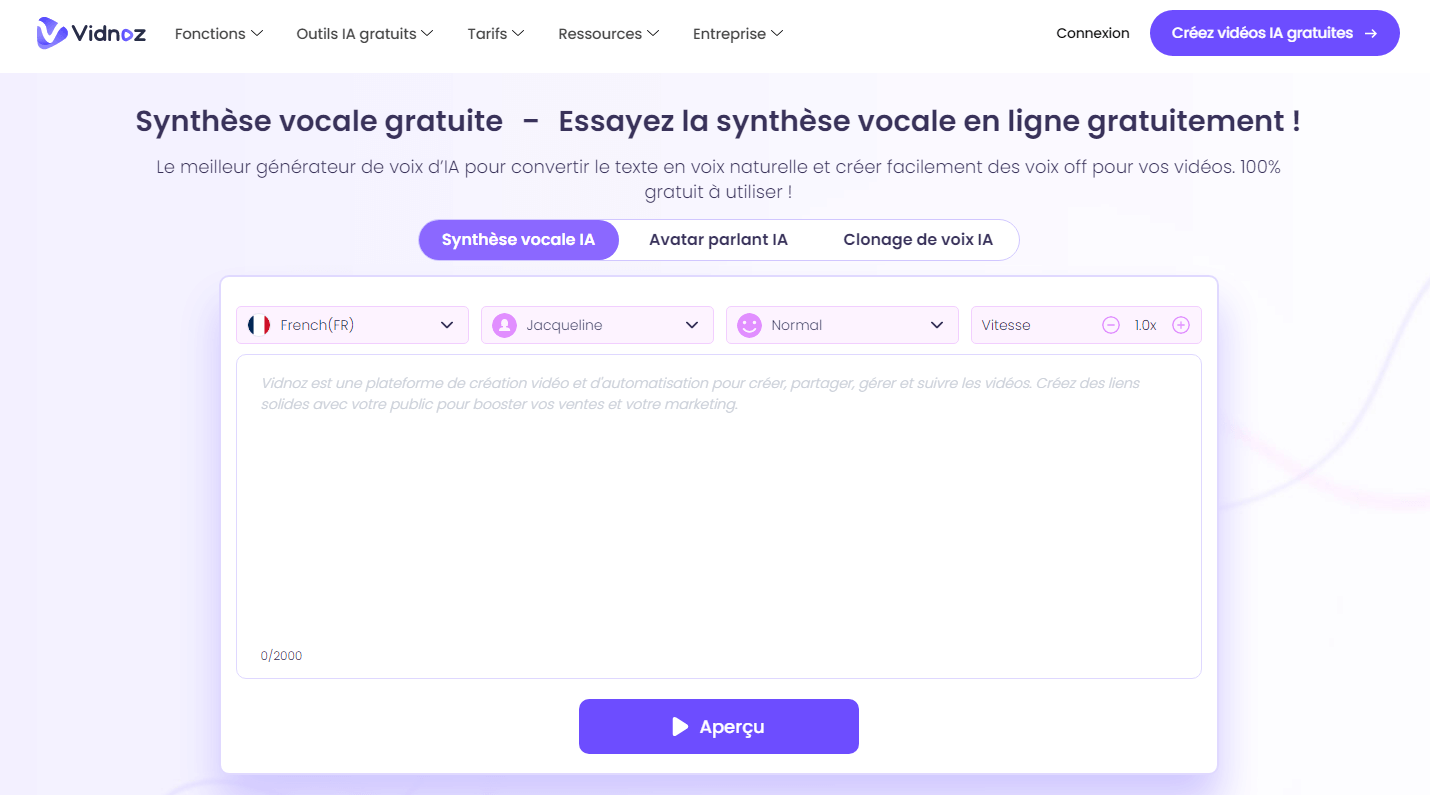Expand the Normal emotion dropdown arrow

[x=937, y=325]
